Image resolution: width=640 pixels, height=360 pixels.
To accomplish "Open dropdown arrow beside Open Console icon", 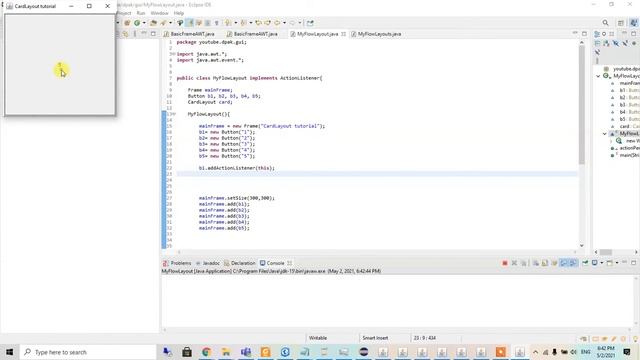I will [617, 263].
